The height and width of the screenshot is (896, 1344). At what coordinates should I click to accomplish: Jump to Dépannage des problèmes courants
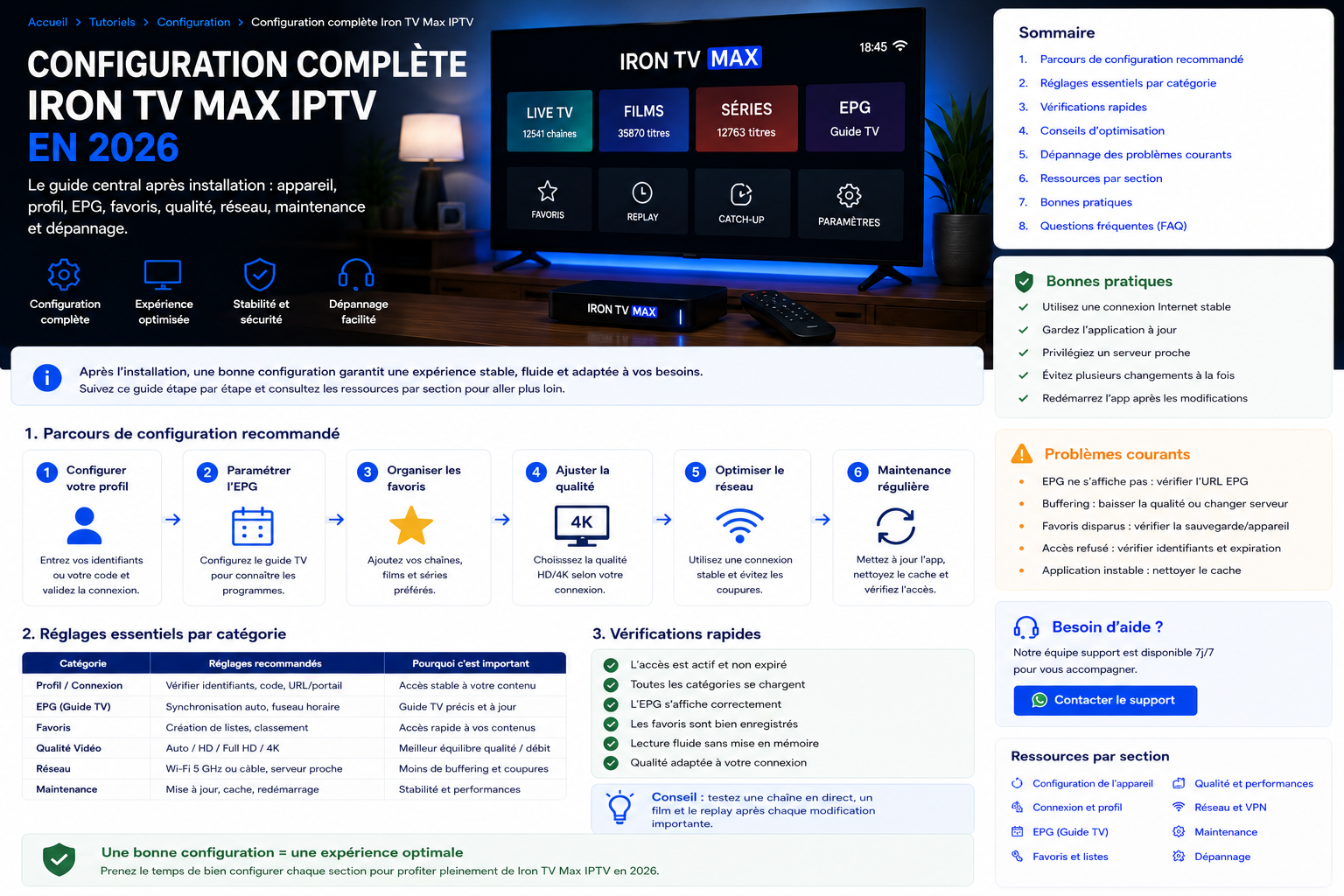[1136, 155]
